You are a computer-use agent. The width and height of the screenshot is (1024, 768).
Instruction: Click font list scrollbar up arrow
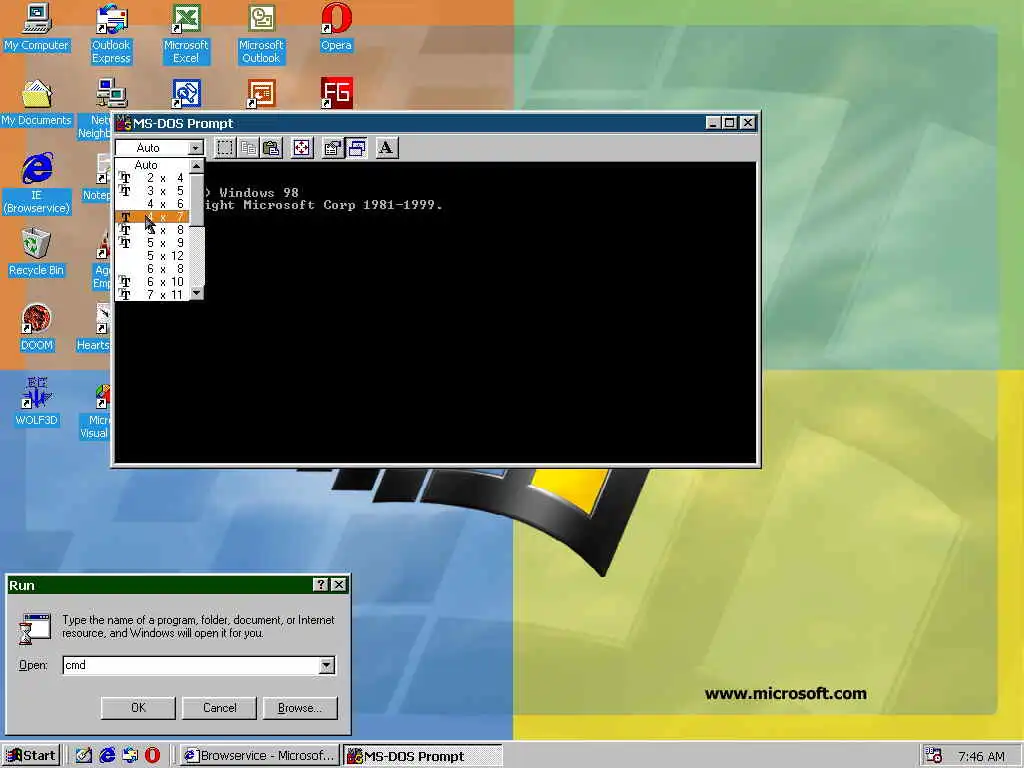click(x=197, y=166)
